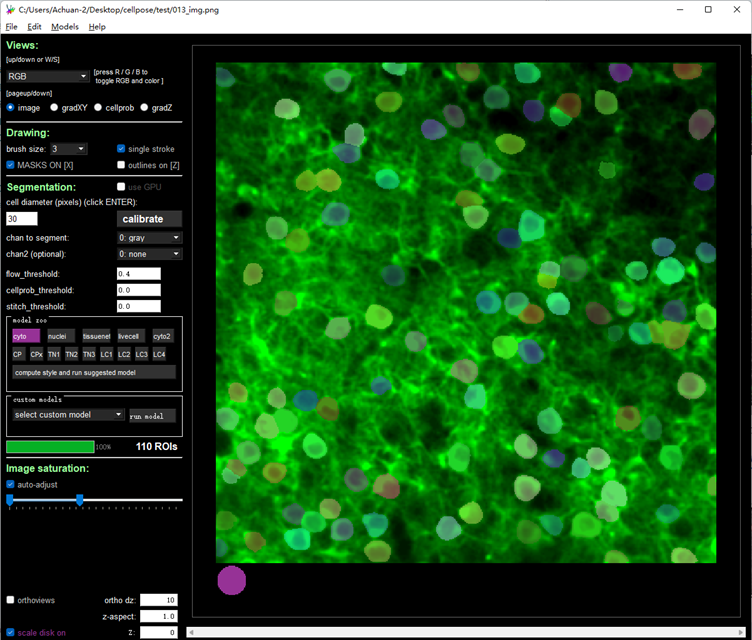Click the Cellpose app icon in title bar
The width and height of the screenshot is (752, 640).
9,9
